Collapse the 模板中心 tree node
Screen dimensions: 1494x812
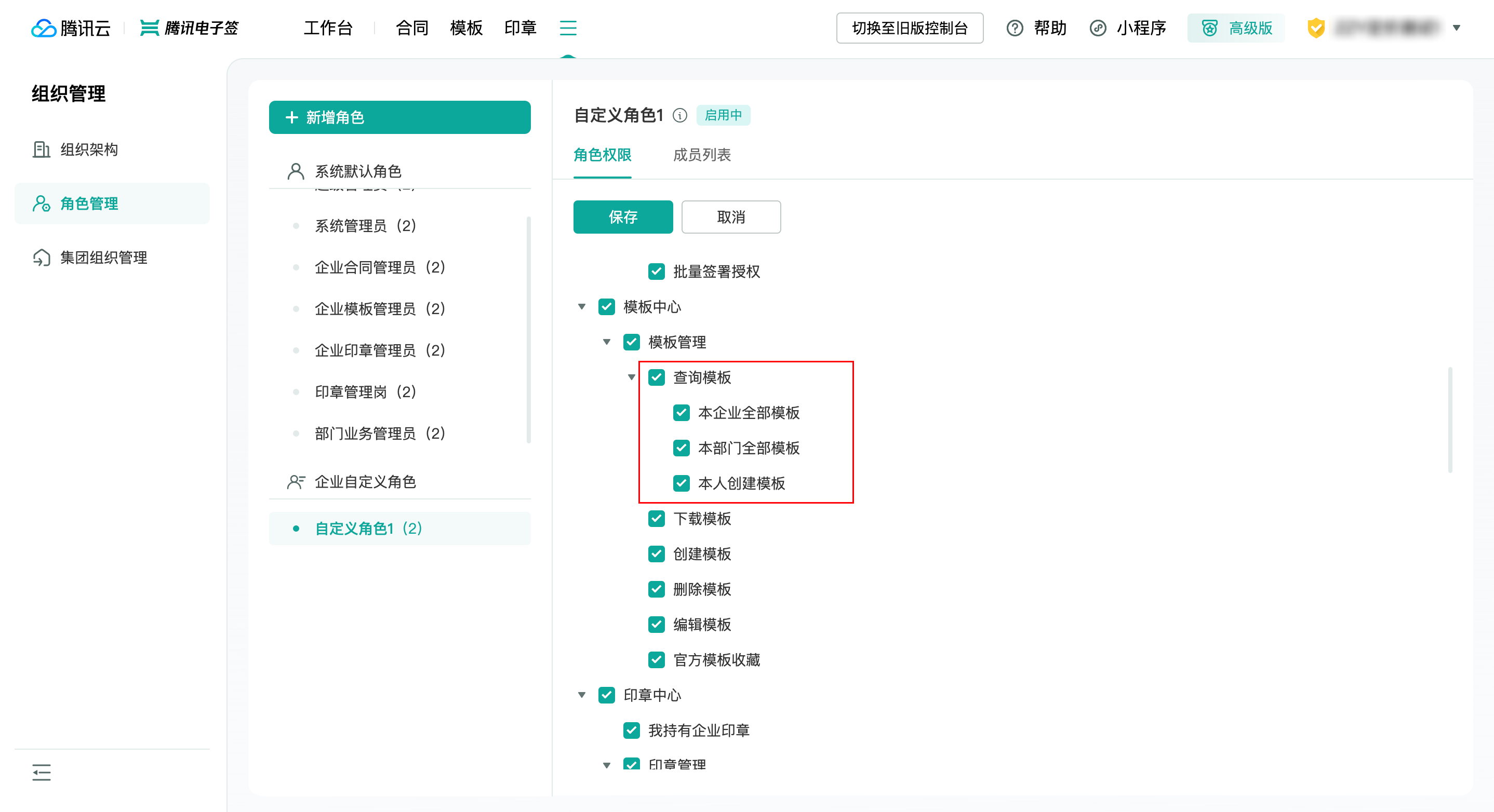click(x=582, y=307)
